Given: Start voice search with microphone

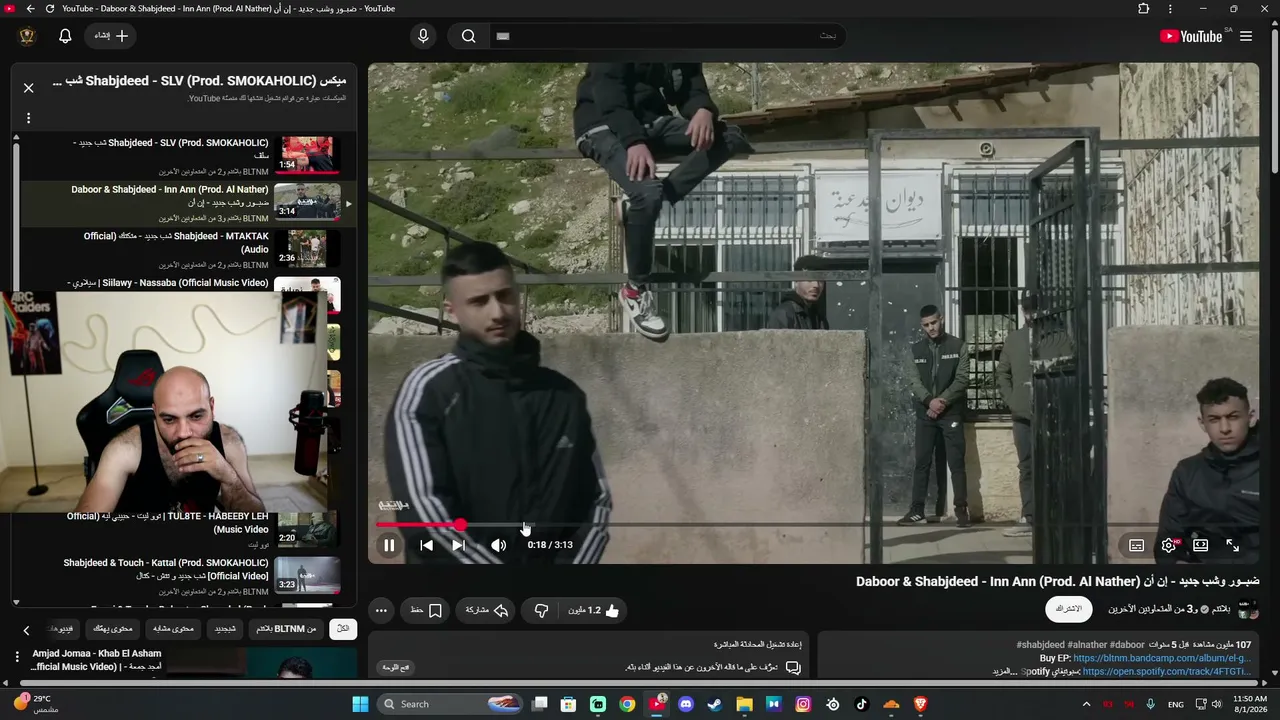Looking at the screenshot, I should coord(423,36).
